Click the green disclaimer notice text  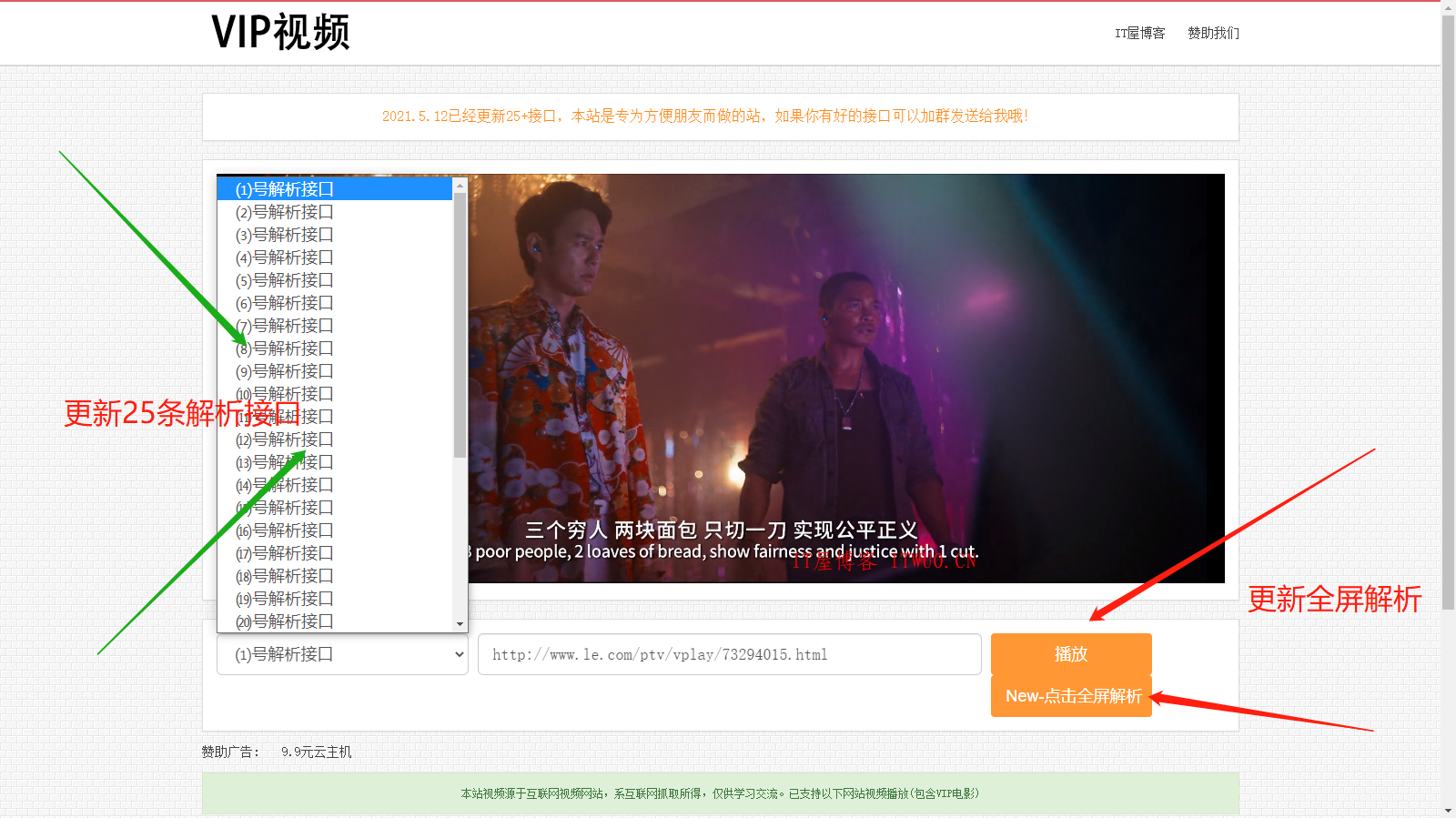(720, 793)
